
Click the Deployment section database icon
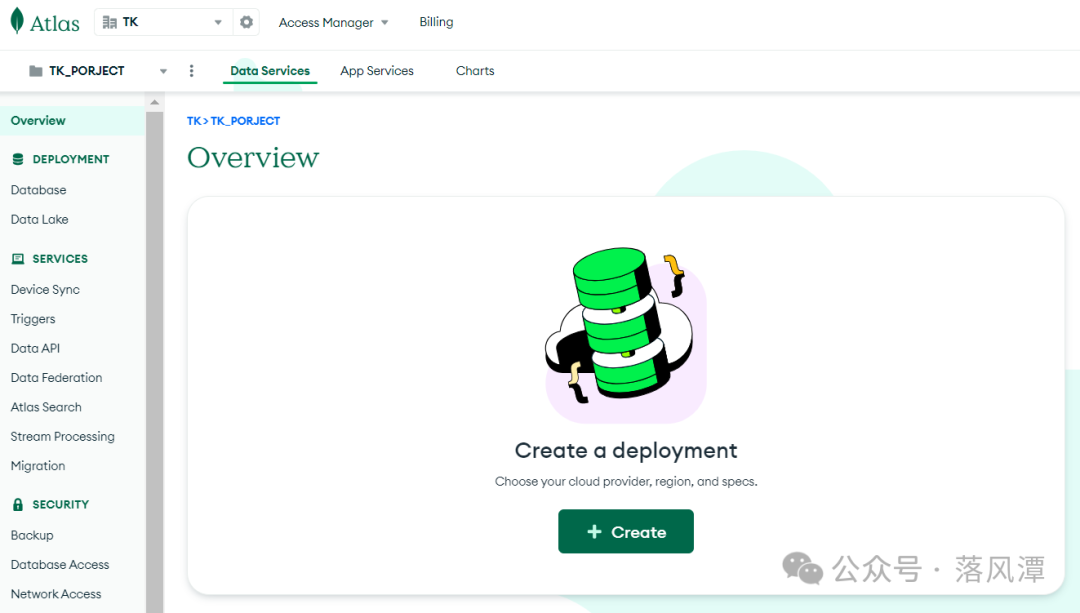(18, 159)
